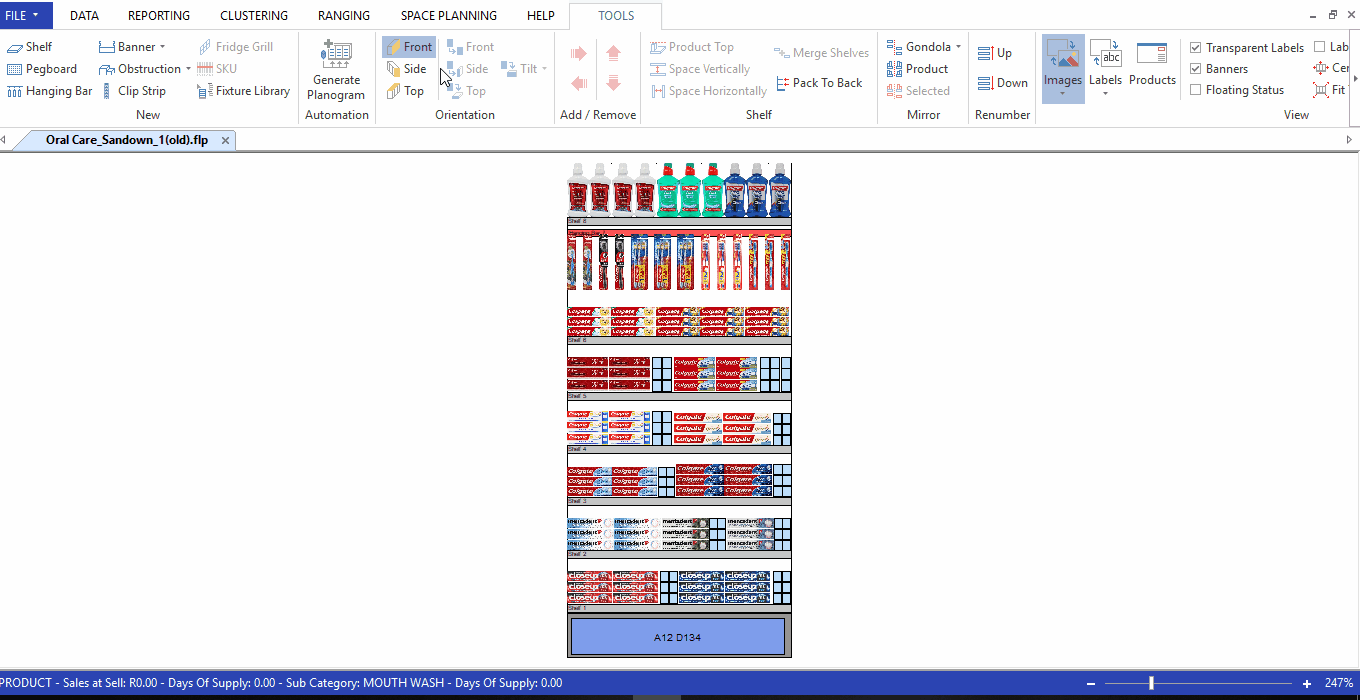1360x700 pixels.
Task: Zoom out with the minus button
Action: tap(1091, 683)
